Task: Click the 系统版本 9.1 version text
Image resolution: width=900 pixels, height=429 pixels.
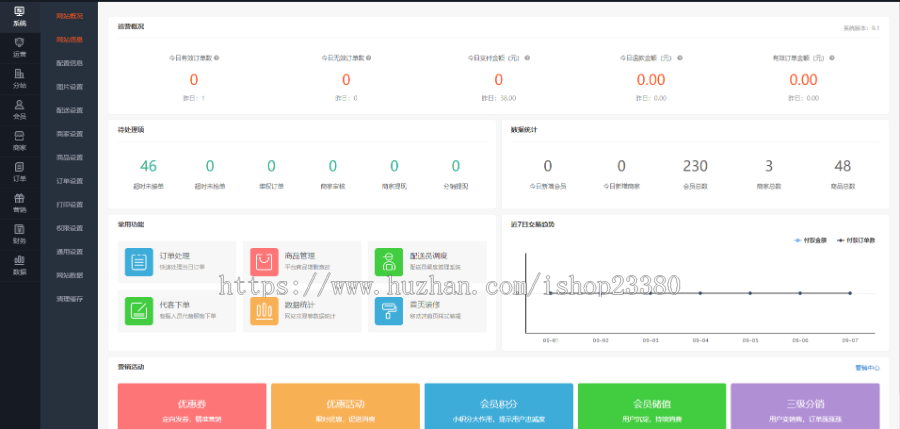Action: pos(861,28)
